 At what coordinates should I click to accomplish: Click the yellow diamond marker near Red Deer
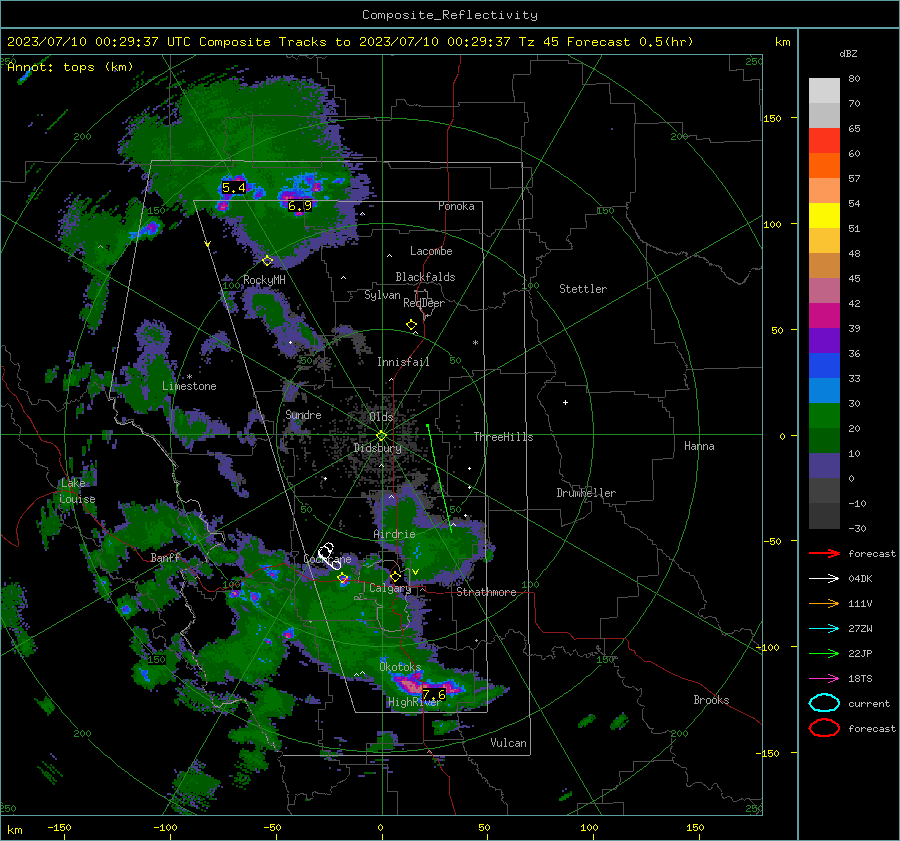tap(412, 325)
